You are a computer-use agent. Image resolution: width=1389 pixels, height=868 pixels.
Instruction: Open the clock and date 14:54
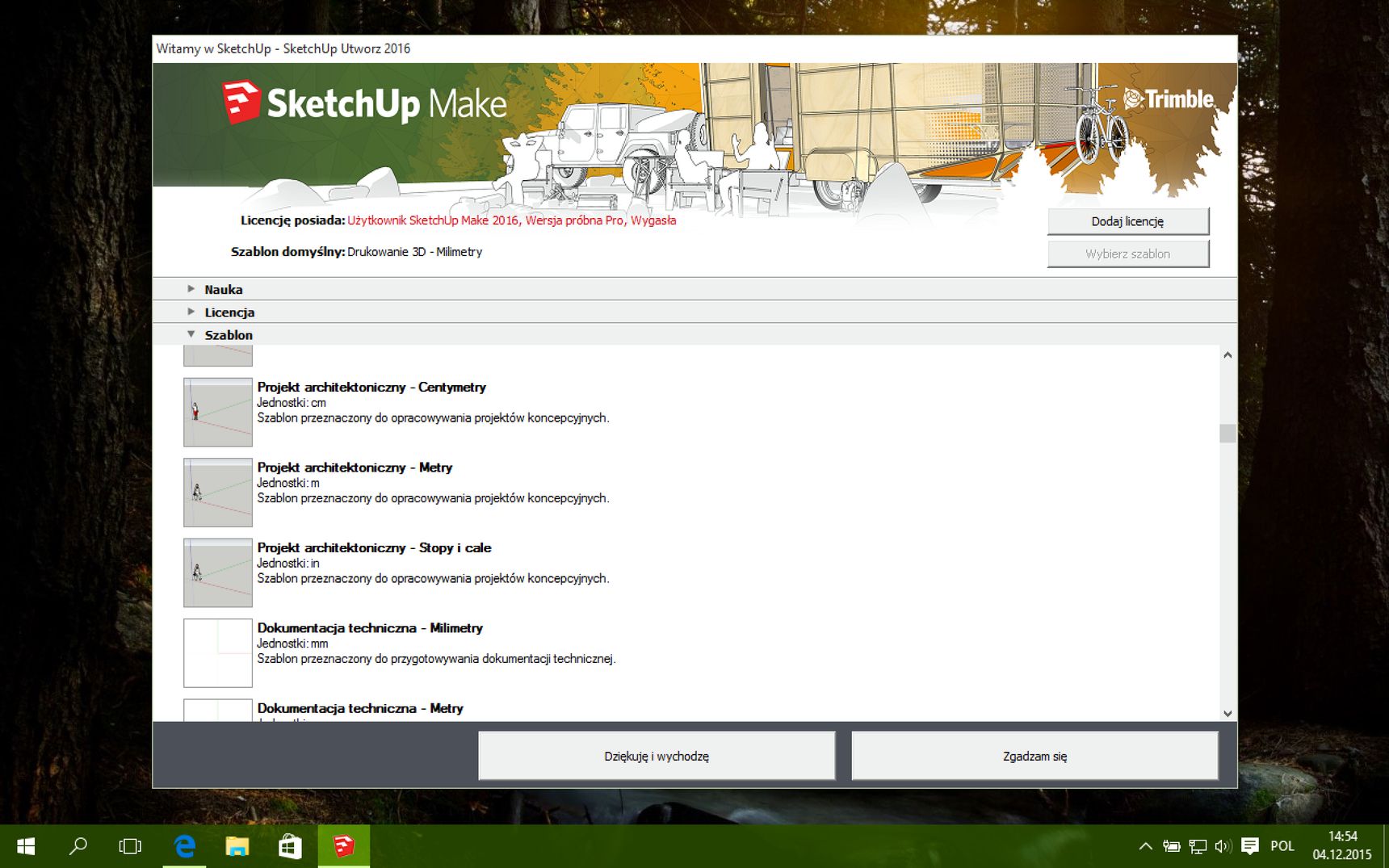(1342, 845)
